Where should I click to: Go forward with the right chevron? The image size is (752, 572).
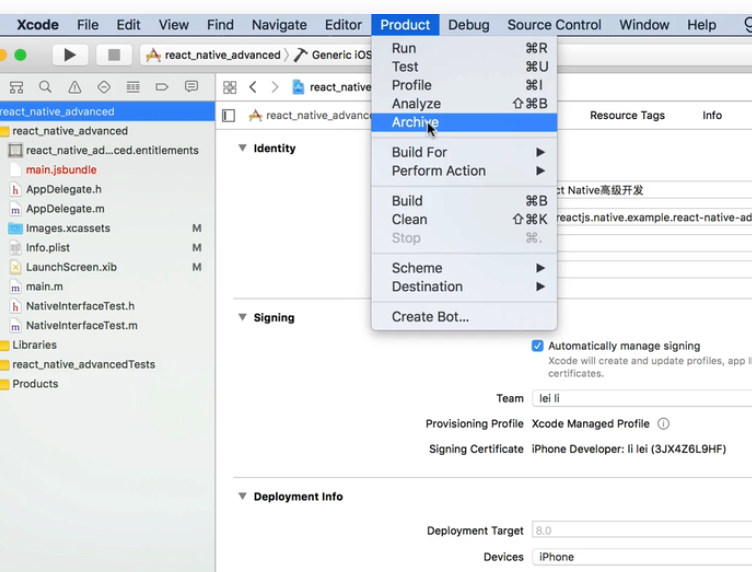pyautogui.click(x=275, y=87)
